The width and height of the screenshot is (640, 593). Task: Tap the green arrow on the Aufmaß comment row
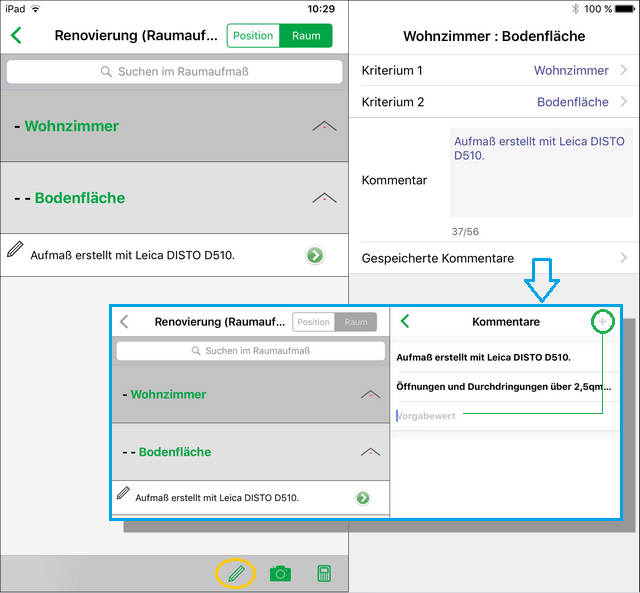tap(315, 255)
